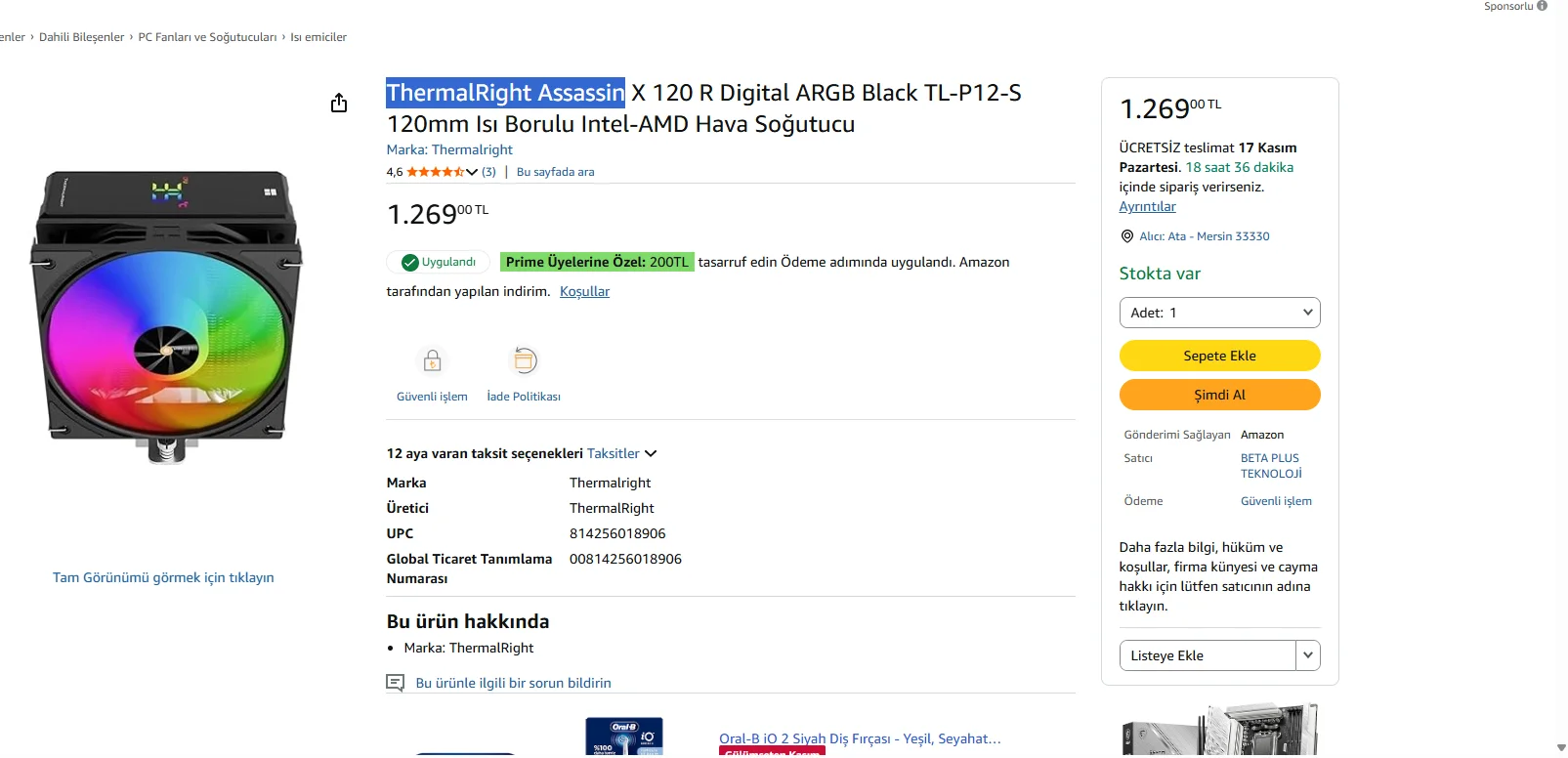Click the share icon beside product image
The image size is (1568, 758).
[339, 103]
